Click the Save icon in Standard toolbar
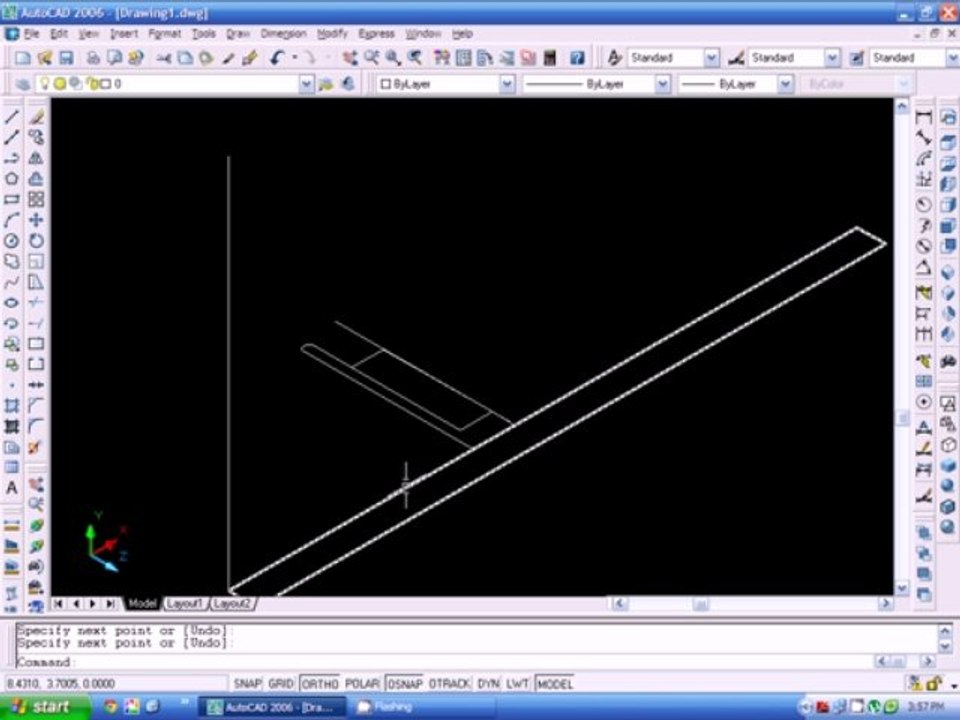The width and height of the screenshot is (960, 720). (66, 58)
